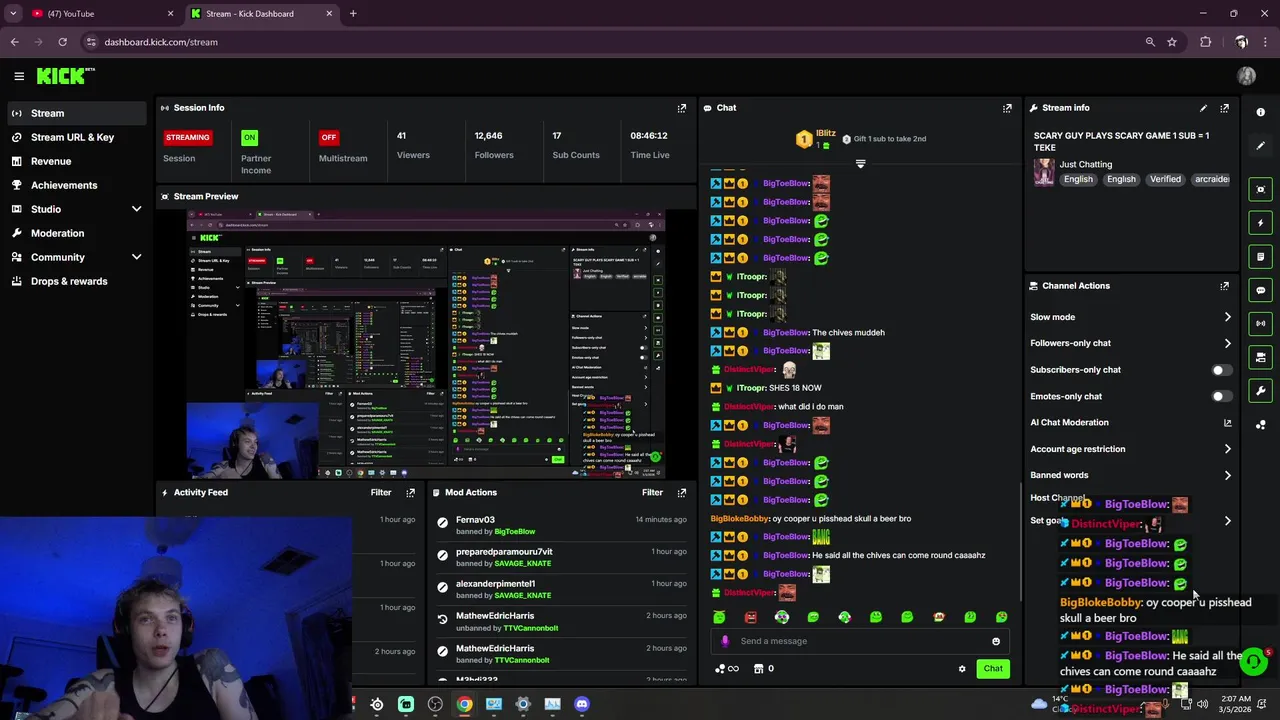Viewport: 1280px width, 720px height.
Task: Click the channel points infinity icon
Action: pyautogui.click(x=727, y=669)
